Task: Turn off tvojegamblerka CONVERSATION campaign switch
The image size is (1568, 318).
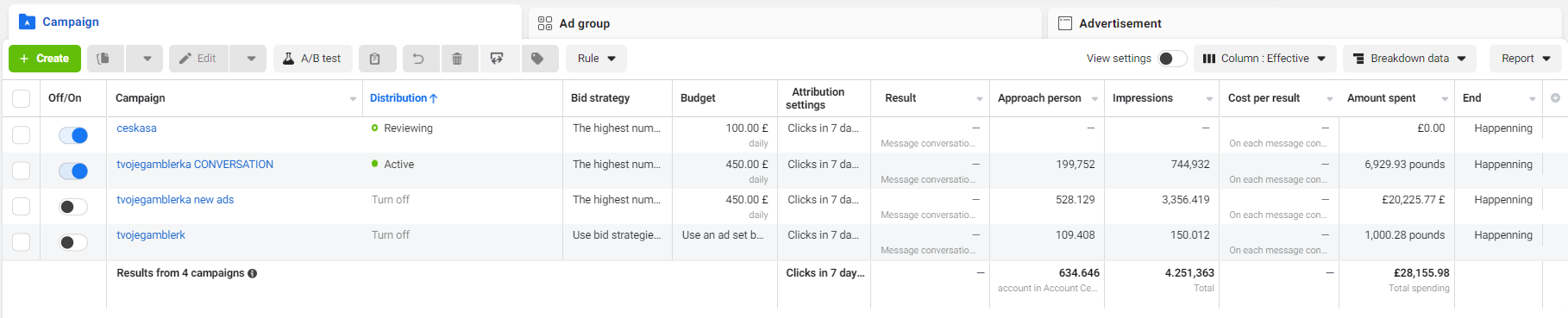Action: [73, 171]
